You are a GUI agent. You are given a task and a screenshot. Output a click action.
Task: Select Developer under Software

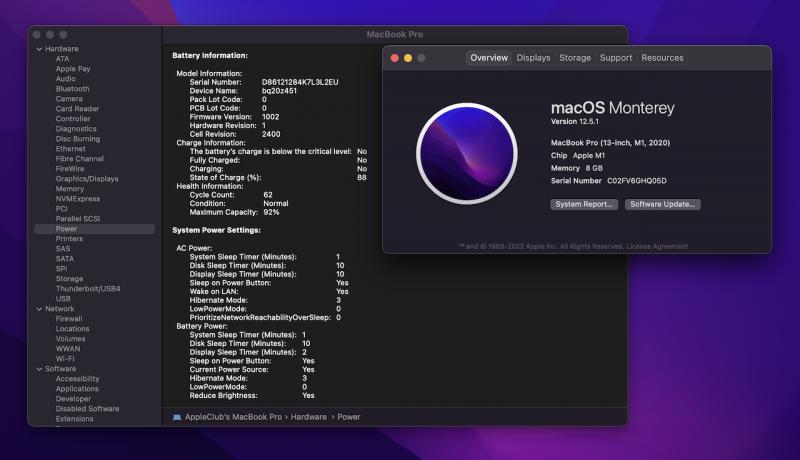pyautogui.click(x=73, y=399)
